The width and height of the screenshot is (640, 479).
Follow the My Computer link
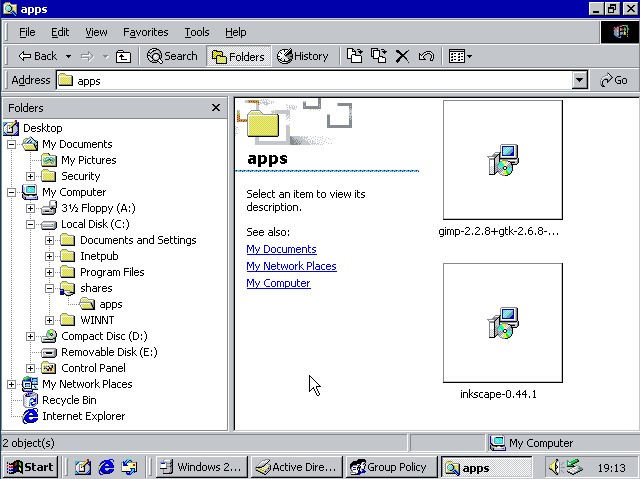(278, 283)
